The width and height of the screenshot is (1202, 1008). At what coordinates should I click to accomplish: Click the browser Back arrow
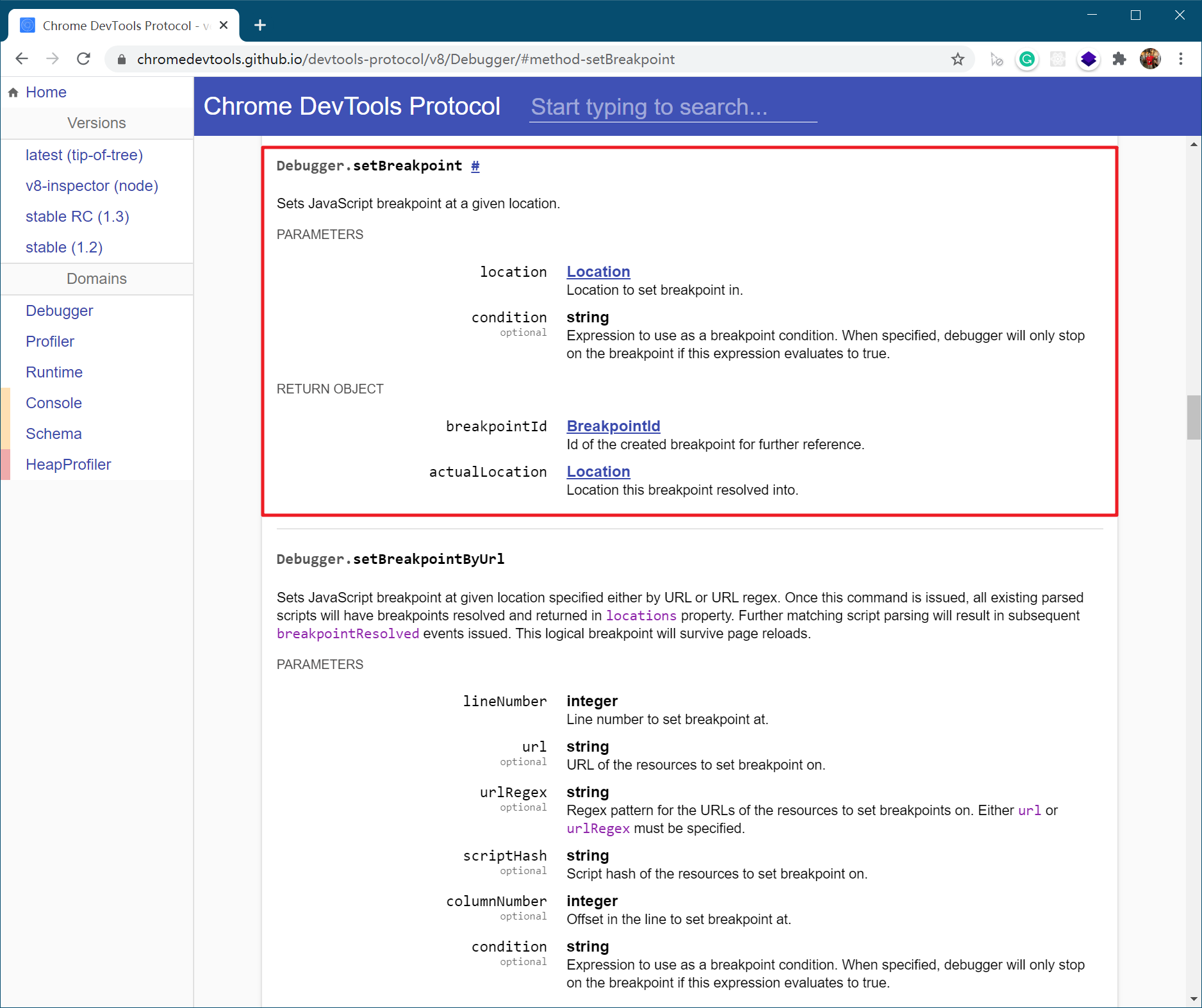pyautogui.click(x=22, y=59)
